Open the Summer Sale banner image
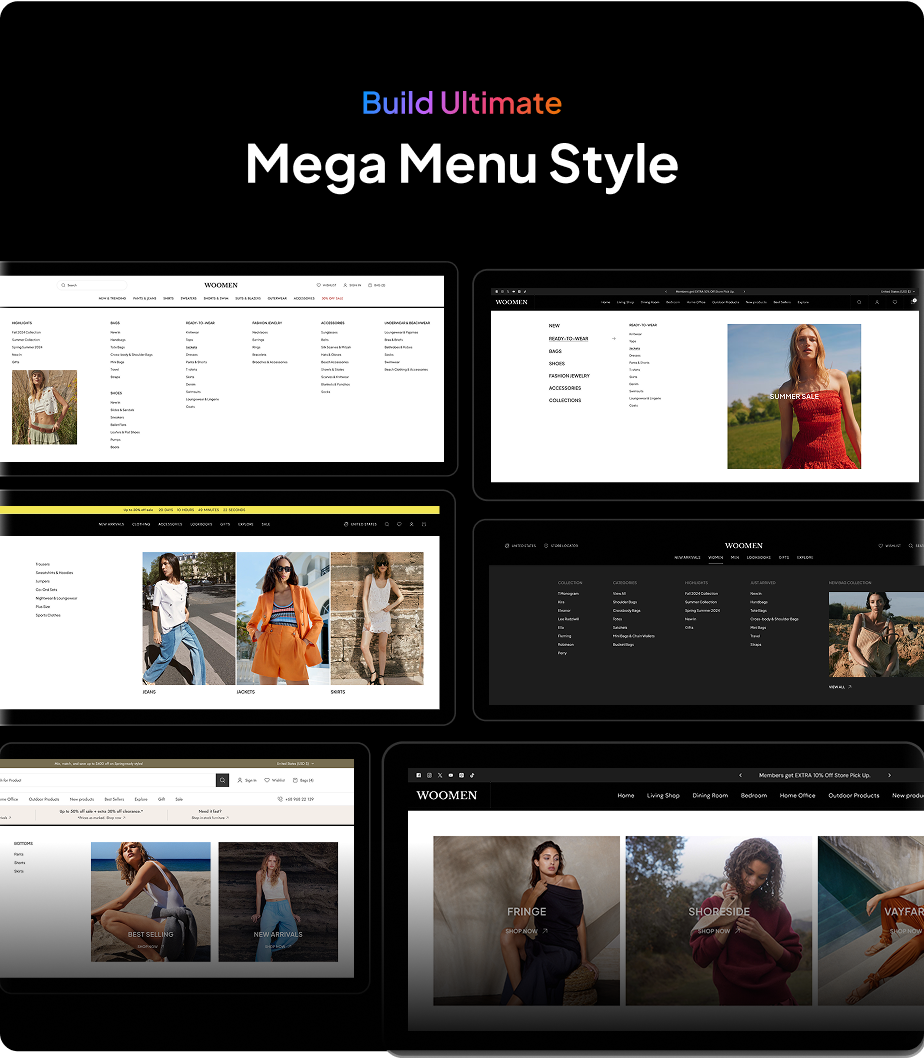 [794, 397]
